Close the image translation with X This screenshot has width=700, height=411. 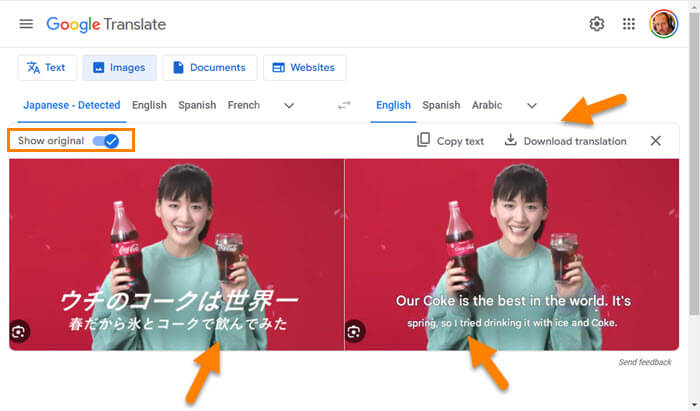click(655, 141)
